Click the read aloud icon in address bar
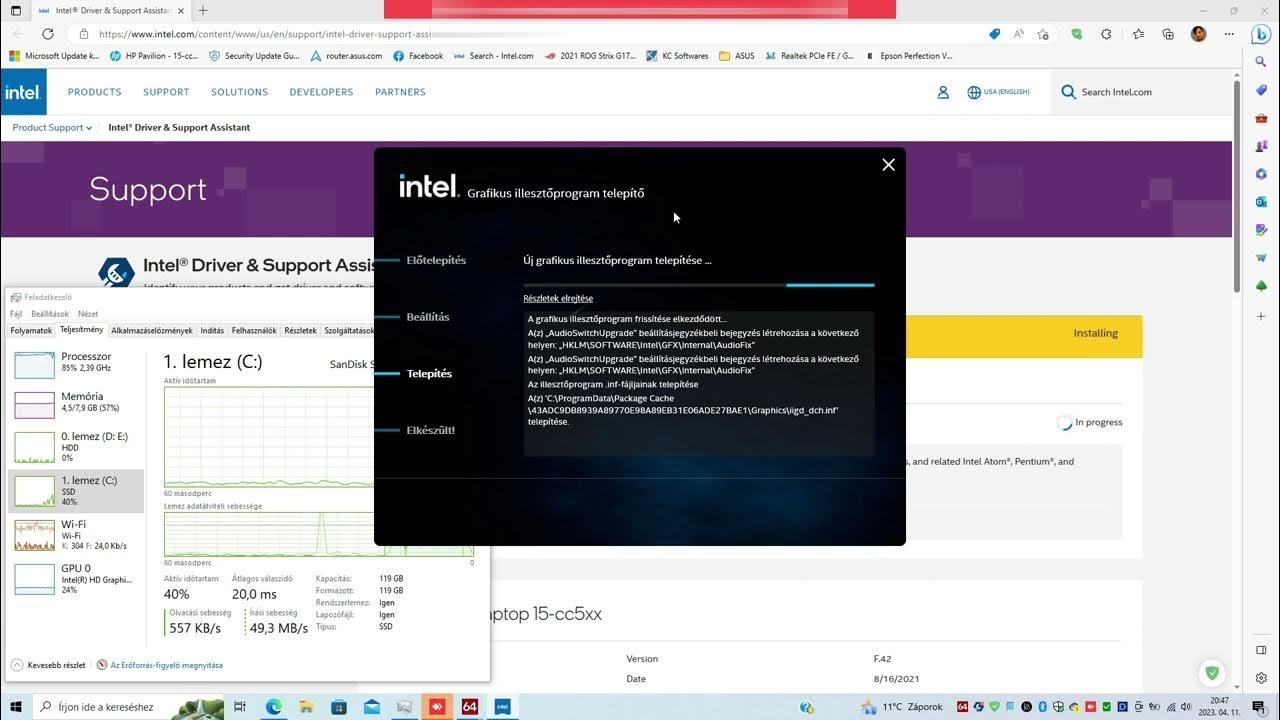Image resolution: width=1280 pixels, height=720 pixels. click(x=1019, y=33)
